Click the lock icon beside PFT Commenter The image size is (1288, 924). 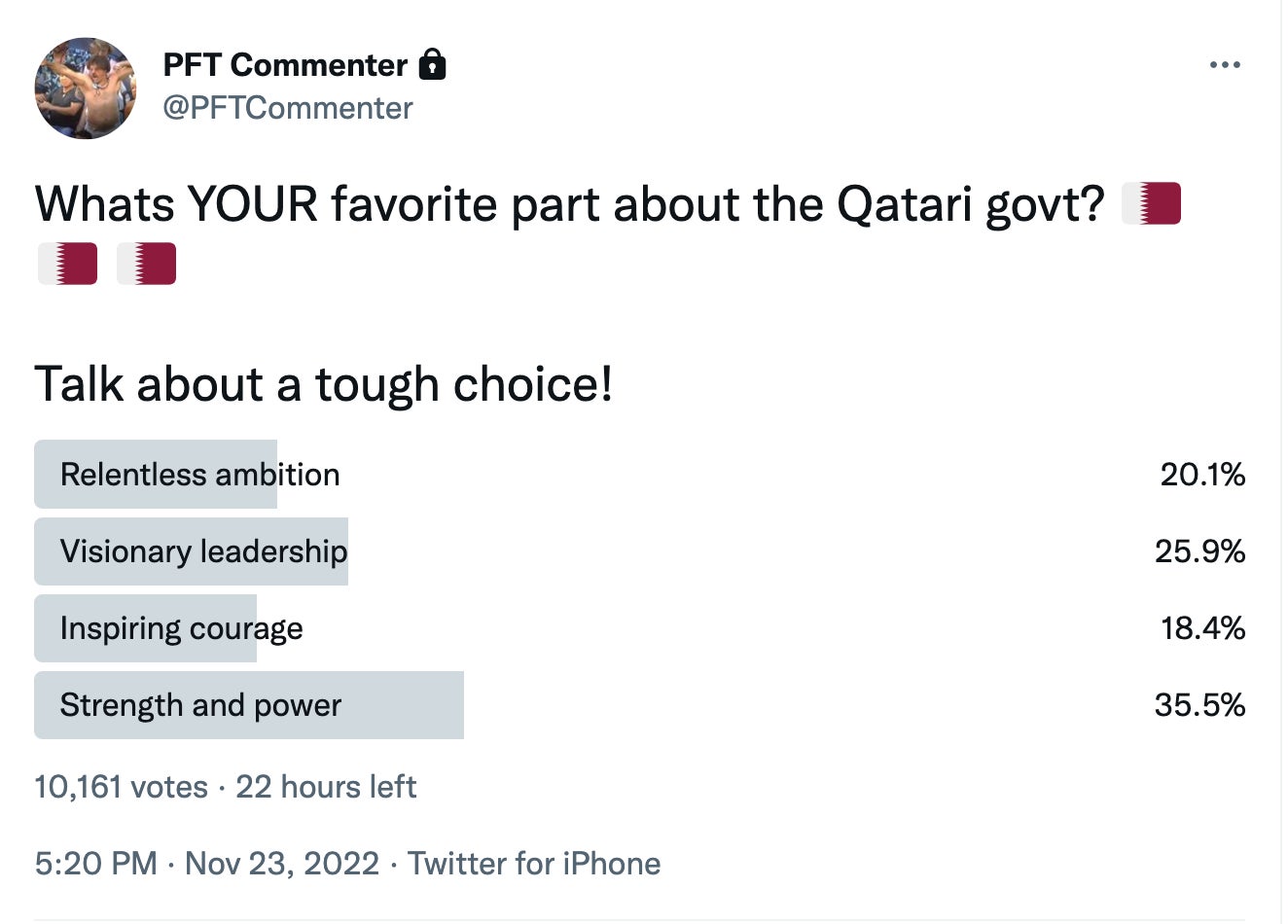[432, 65]
